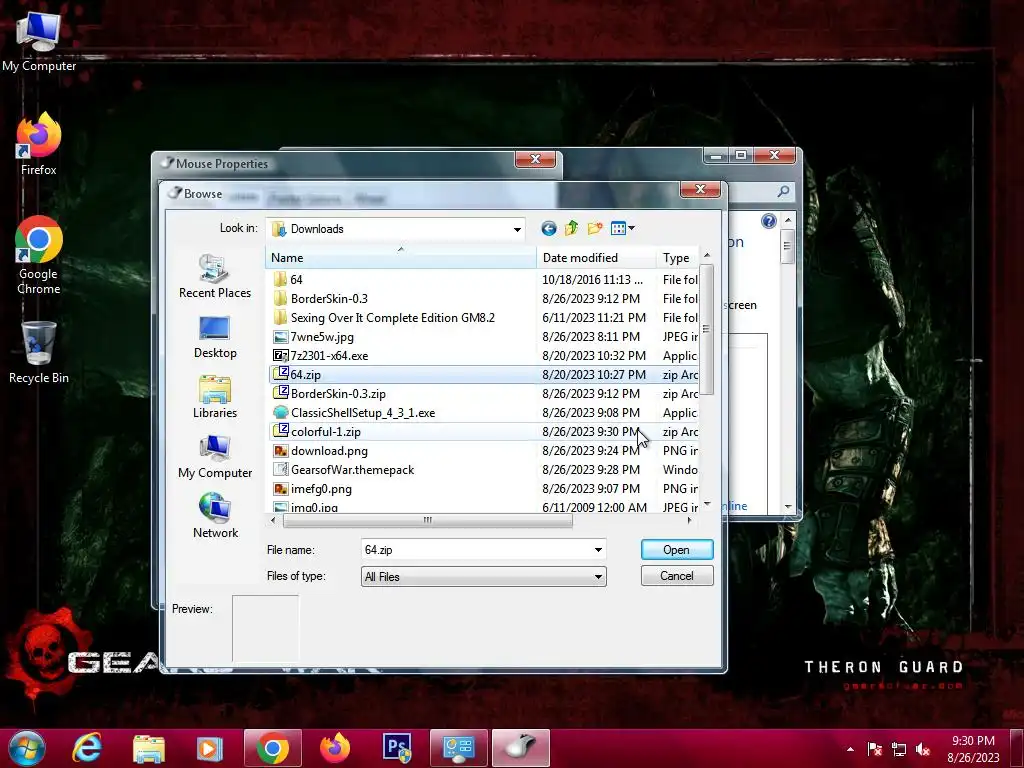Click help icon in background window
This screenshot has width=1024, height=768.
coord(769,221)
